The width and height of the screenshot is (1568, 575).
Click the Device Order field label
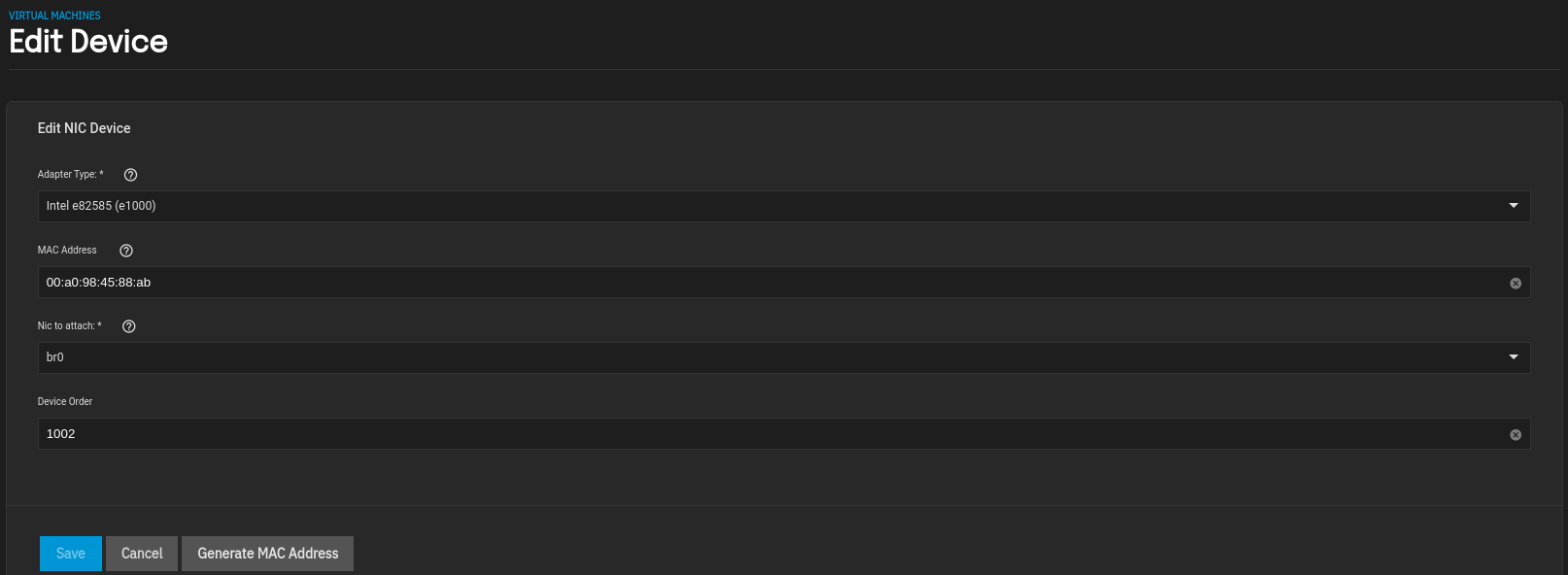click(x=65, y=402)
